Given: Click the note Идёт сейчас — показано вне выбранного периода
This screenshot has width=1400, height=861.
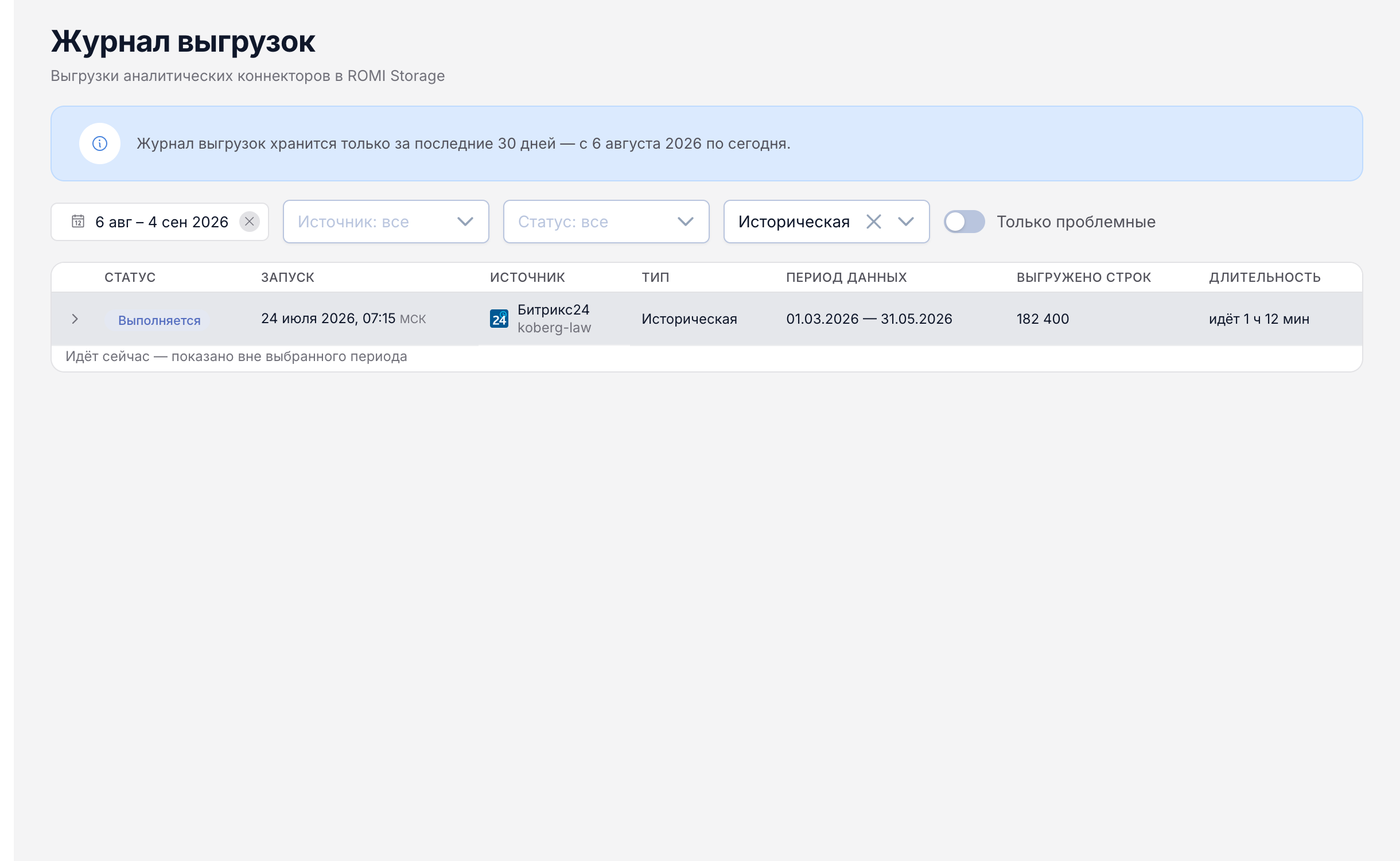Looking at the screenshot, I should click(x=236, y=356).
